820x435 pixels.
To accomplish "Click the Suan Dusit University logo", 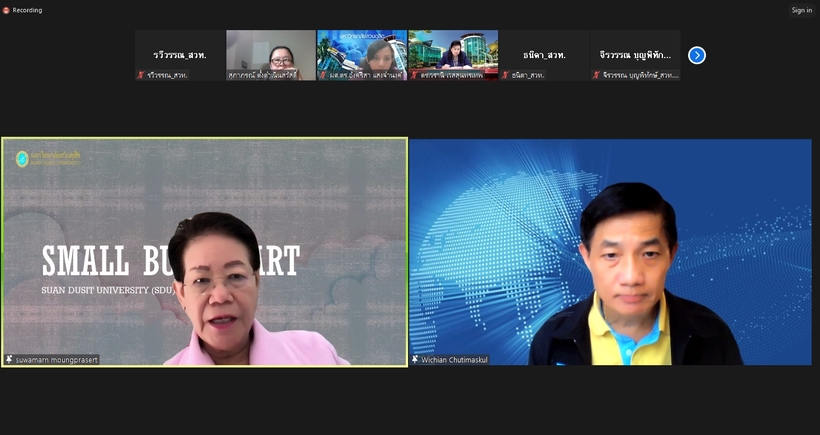I will click(48, 159).
